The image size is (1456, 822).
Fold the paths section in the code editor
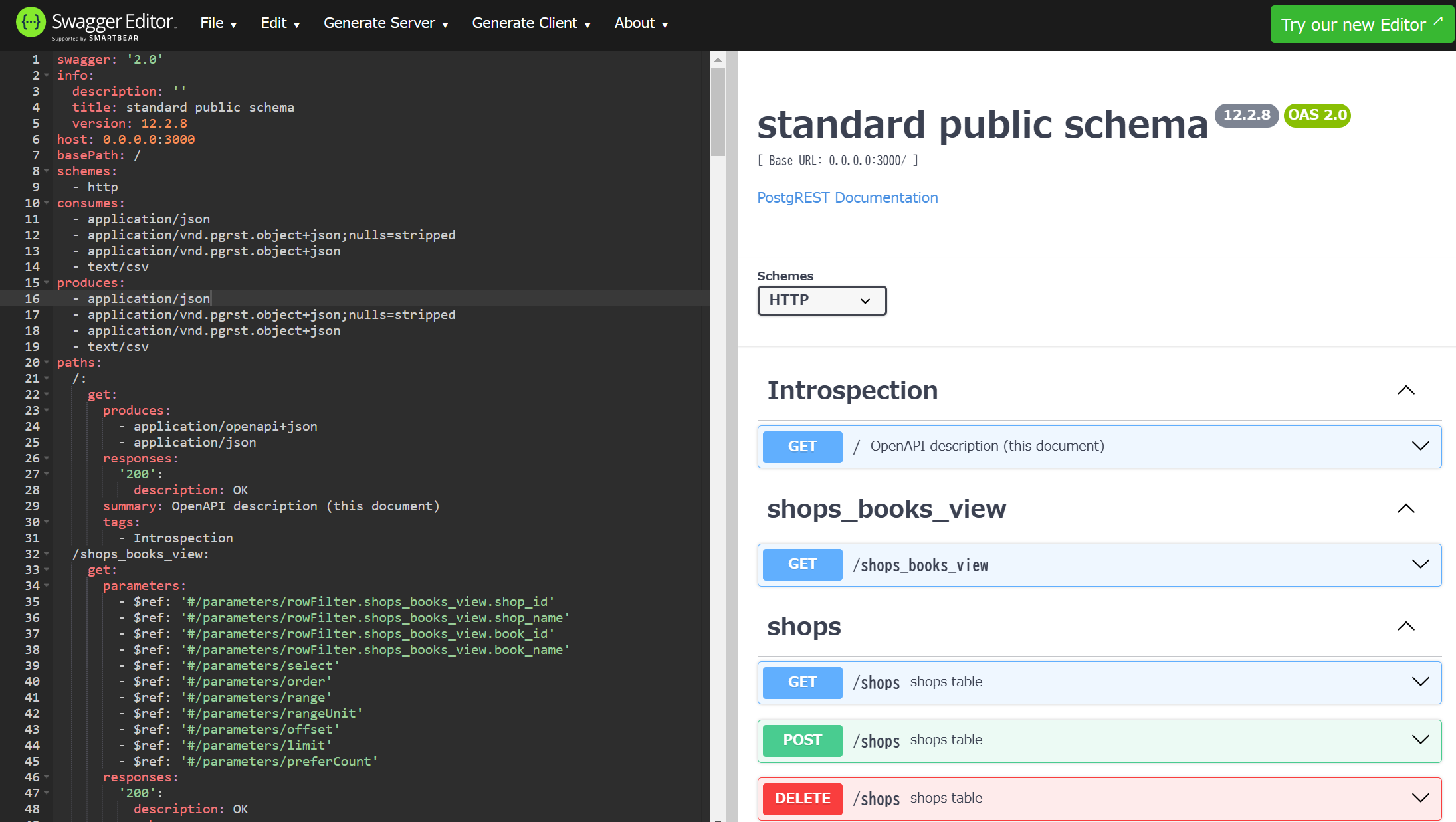coord(47,362)
